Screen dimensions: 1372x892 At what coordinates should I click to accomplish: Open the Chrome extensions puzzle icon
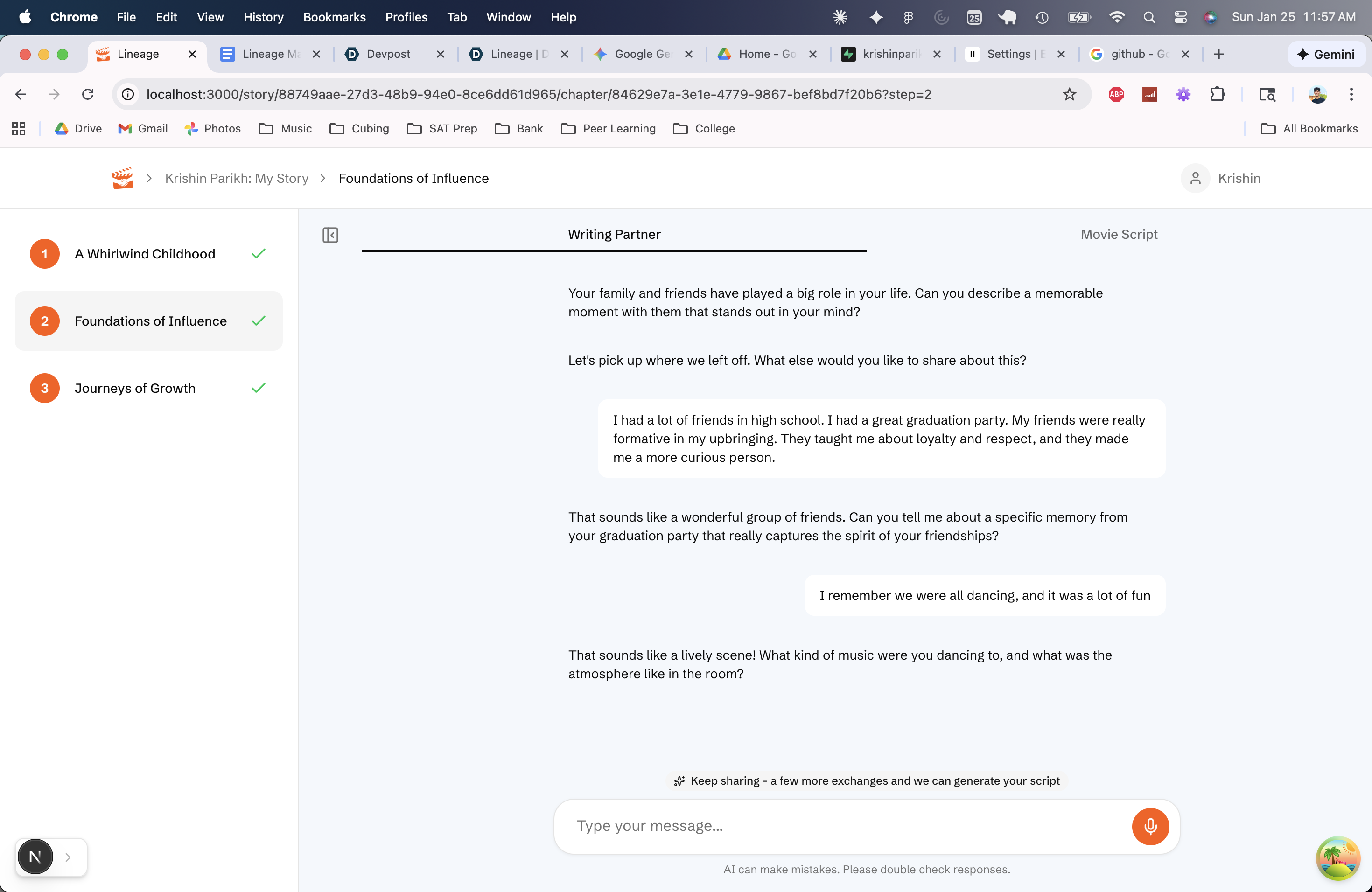(x=1217, y=94)
